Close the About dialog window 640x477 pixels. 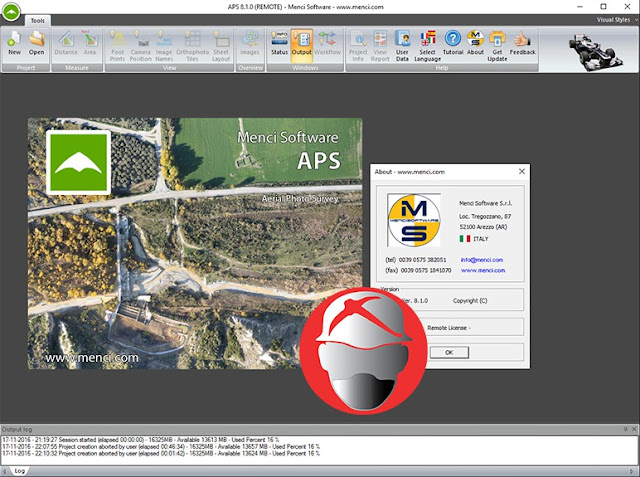point(522,171)
